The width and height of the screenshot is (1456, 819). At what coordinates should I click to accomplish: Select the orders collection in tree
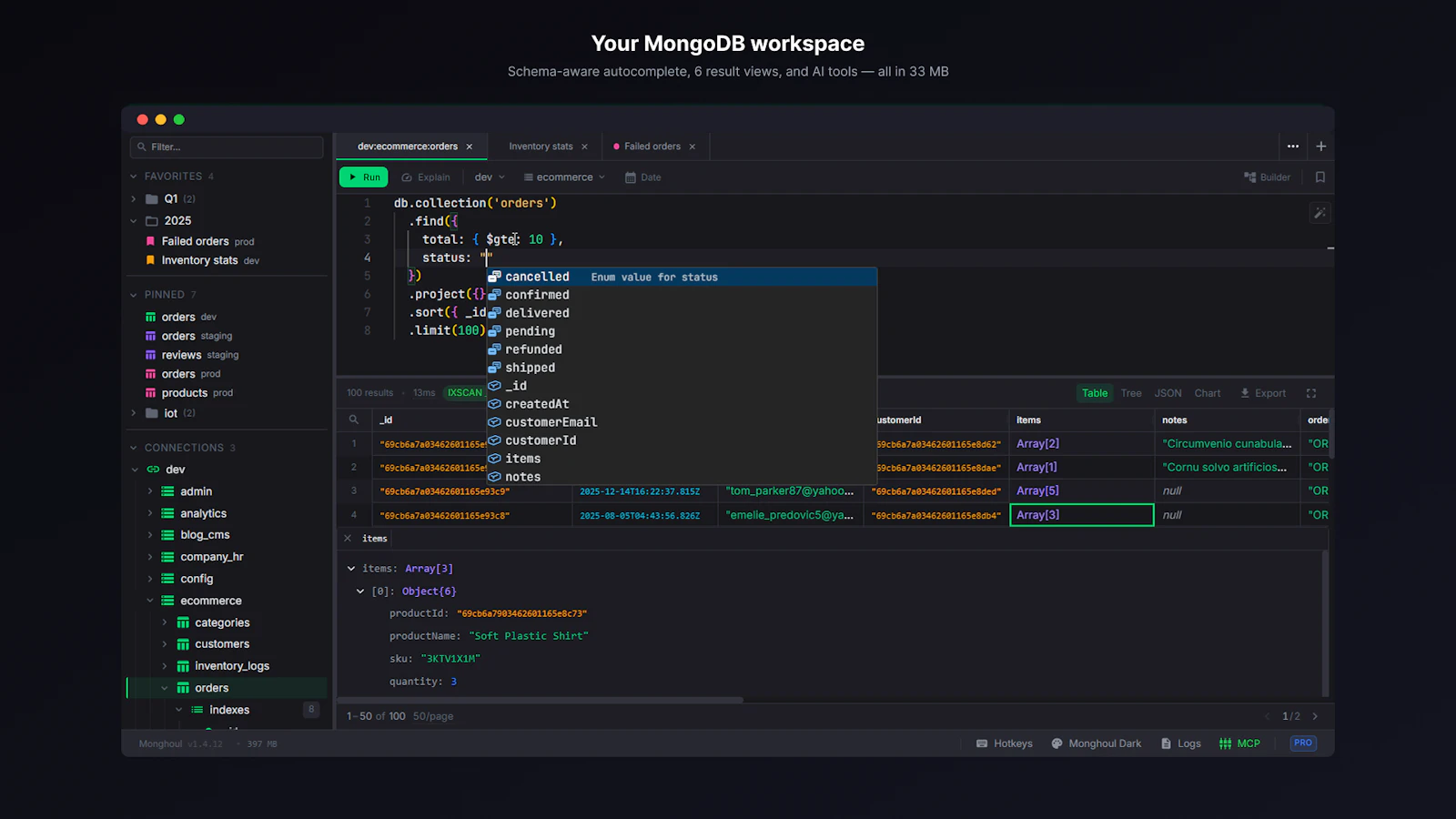pos(227,688)
